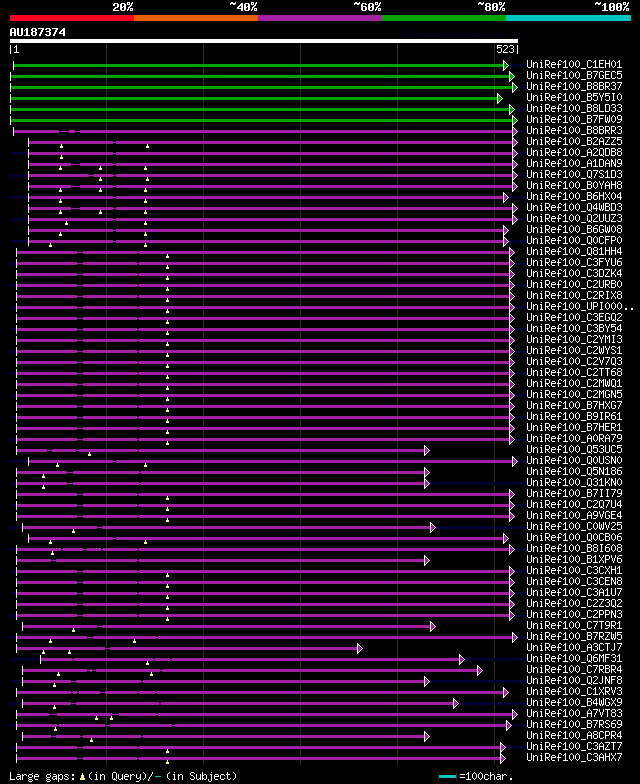
Task: Click the arrowhead ending the UniRef100_A8CPR4 alignment
Action: pyautogui.click(x=426, y=736)
